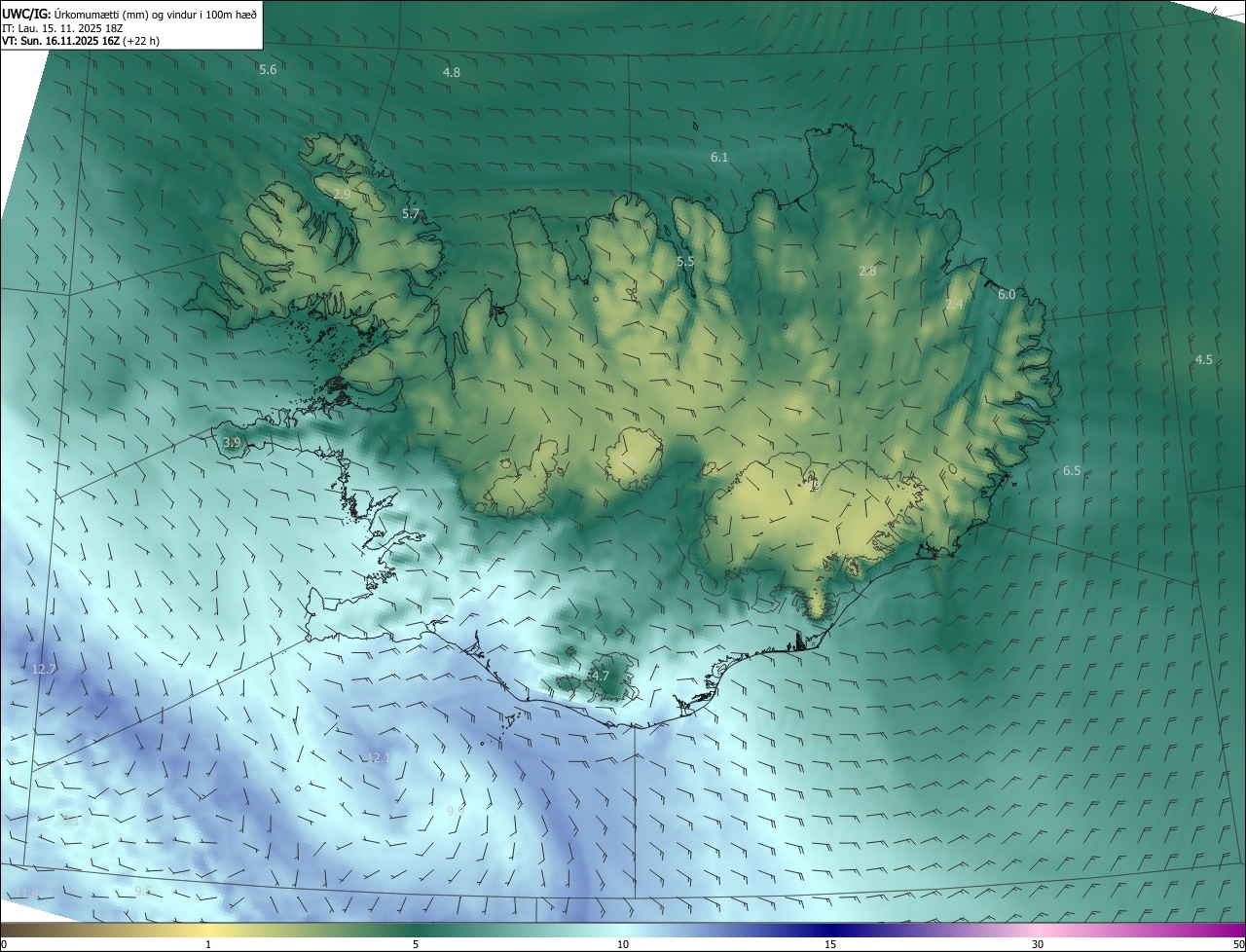1246x952 pixels.
Task: Click the 11.4 value on the map
Action: [27, 893]
